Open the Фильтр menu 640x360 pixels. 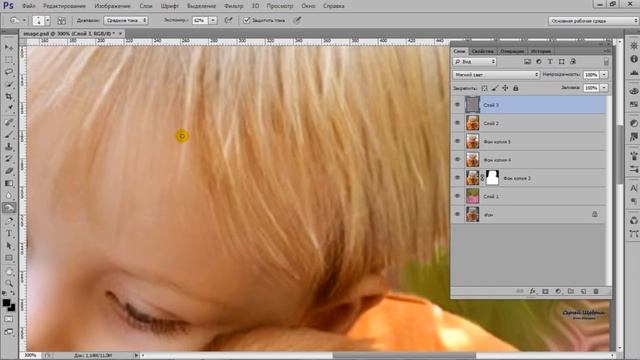[233, 6]
